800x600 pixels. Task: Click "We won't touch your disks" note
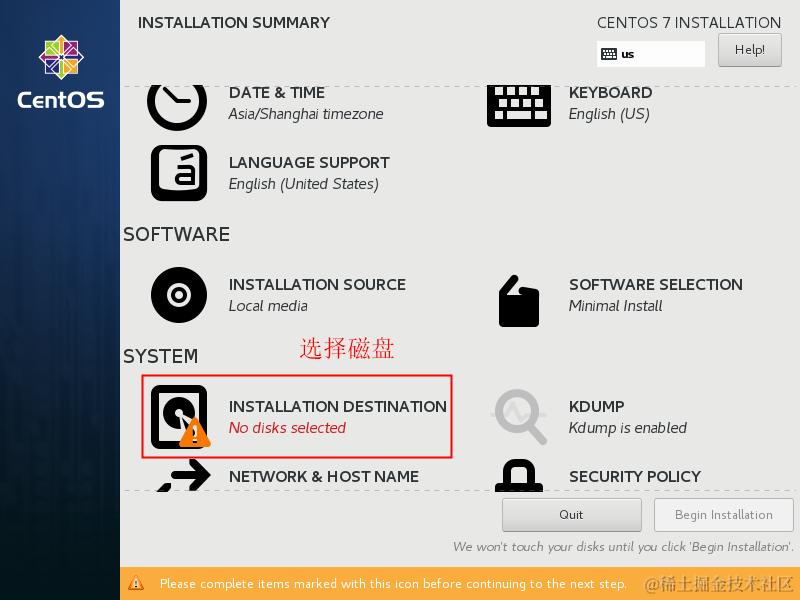623,547
